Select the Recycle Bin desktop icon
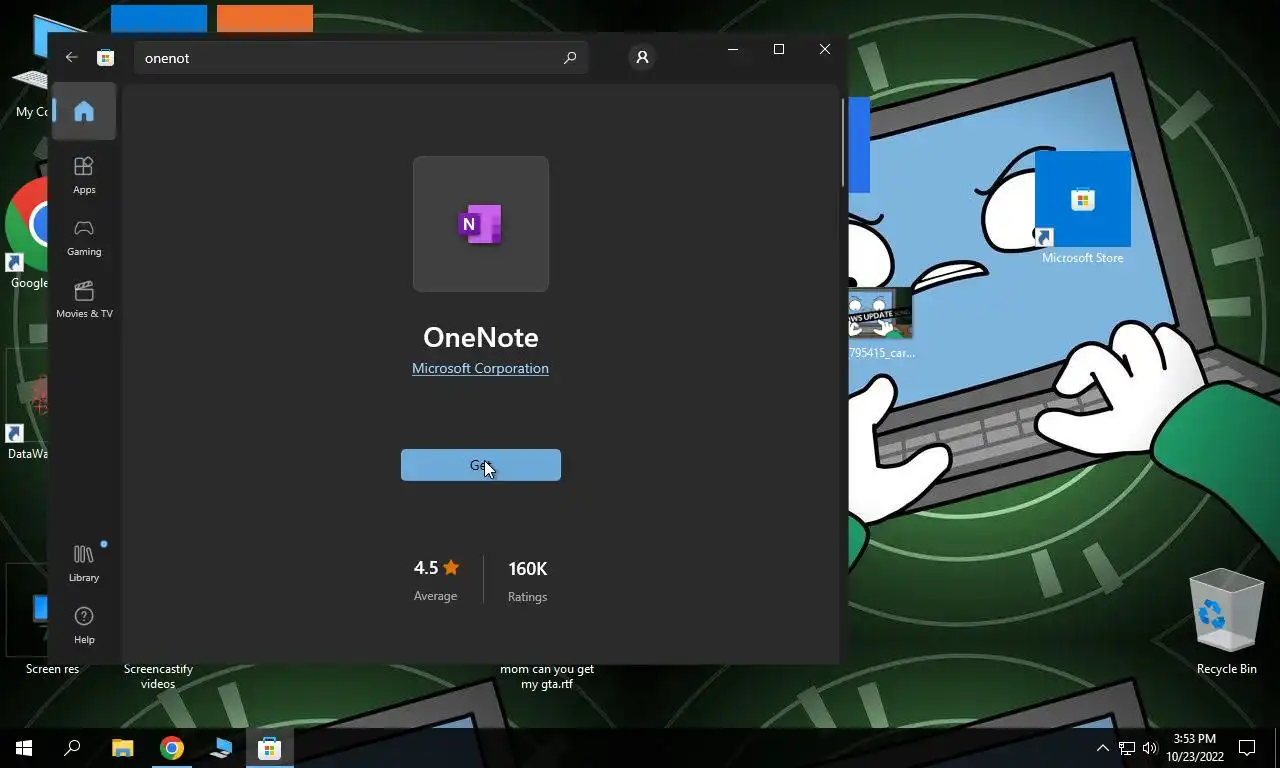 (x=1226, y=622)
